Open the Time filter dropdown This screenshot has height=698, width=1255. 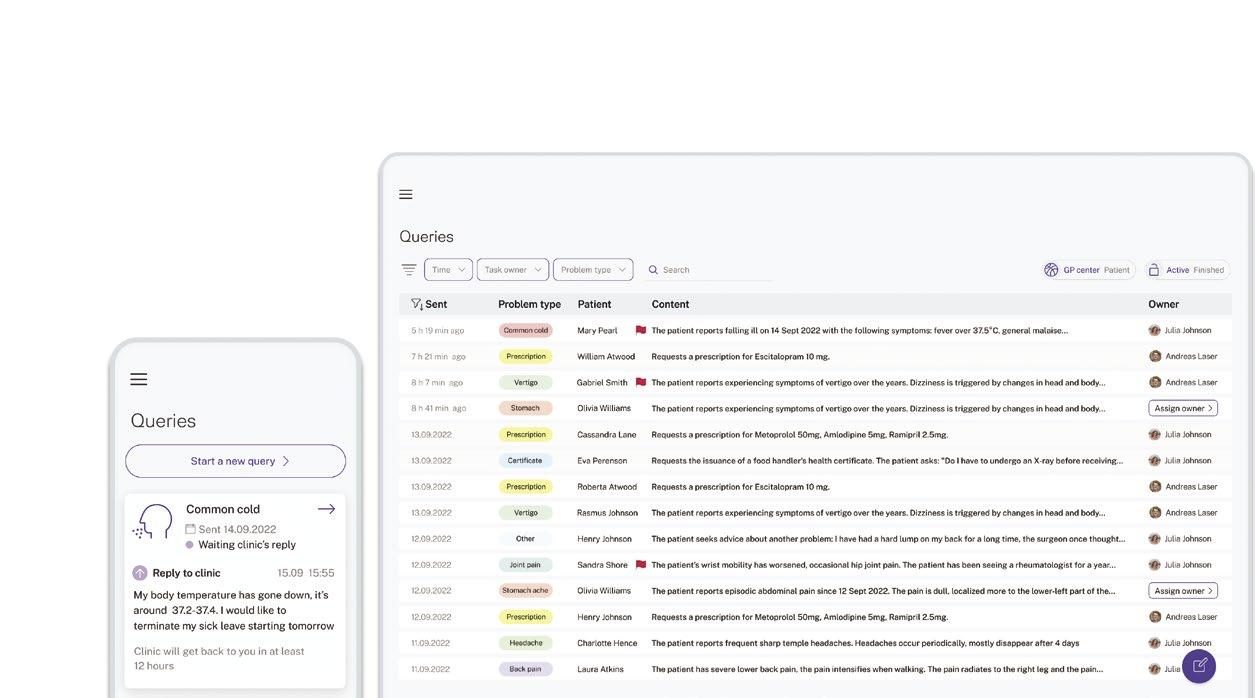(448, 270)
